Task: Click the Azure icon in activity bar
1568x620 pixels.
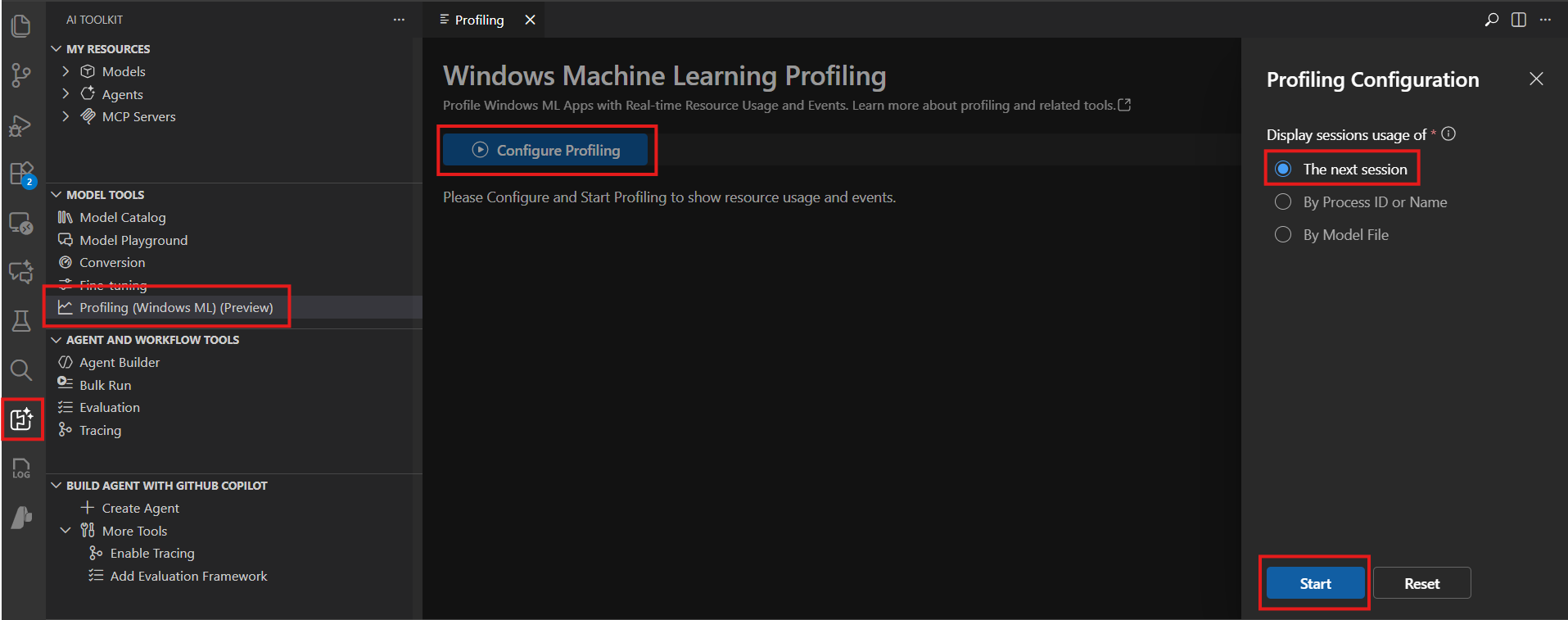Action: tap(21, 518)
